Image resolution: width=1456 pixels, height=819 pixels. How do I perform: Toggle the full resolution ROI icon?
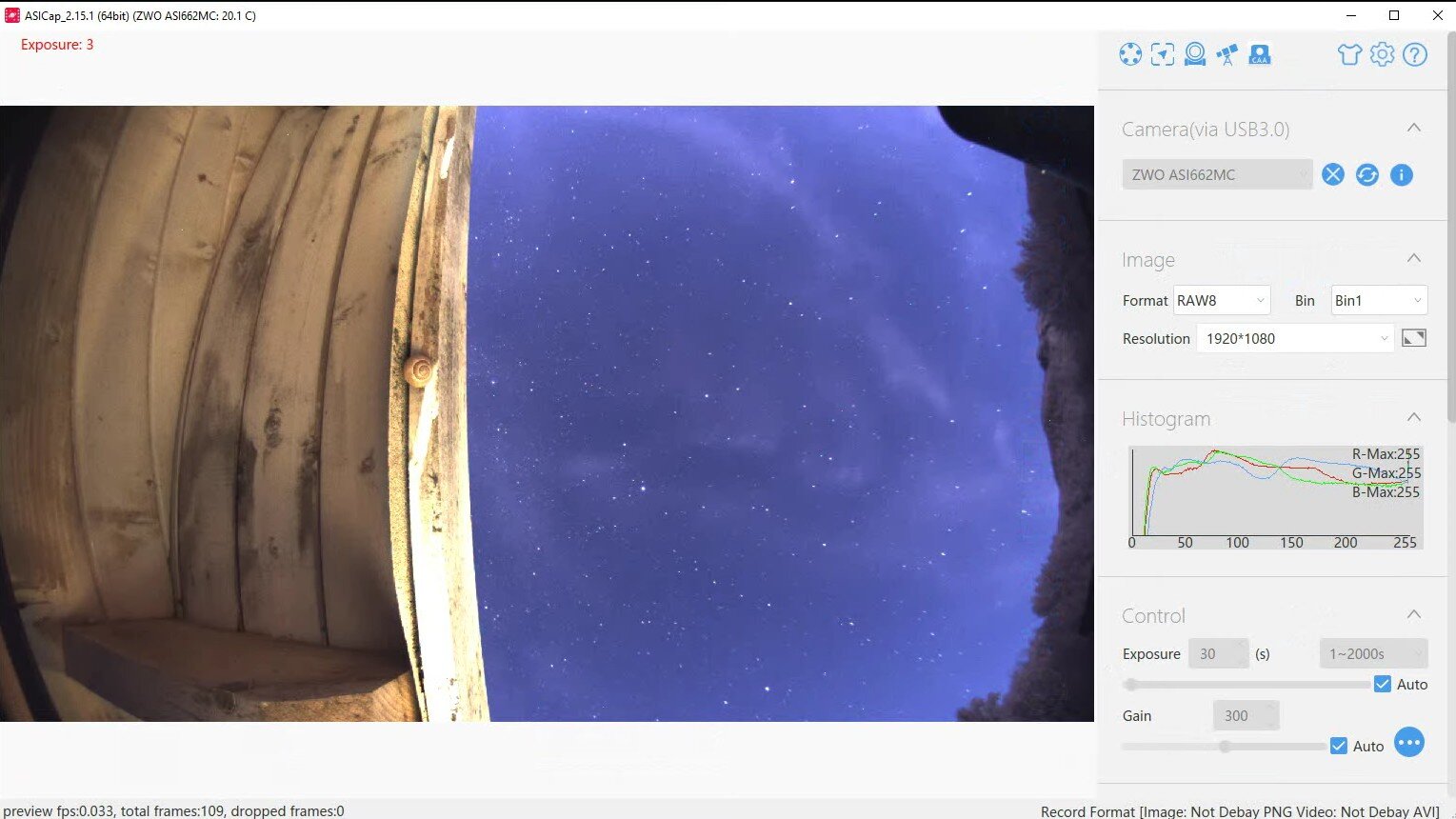(1414, 338)
